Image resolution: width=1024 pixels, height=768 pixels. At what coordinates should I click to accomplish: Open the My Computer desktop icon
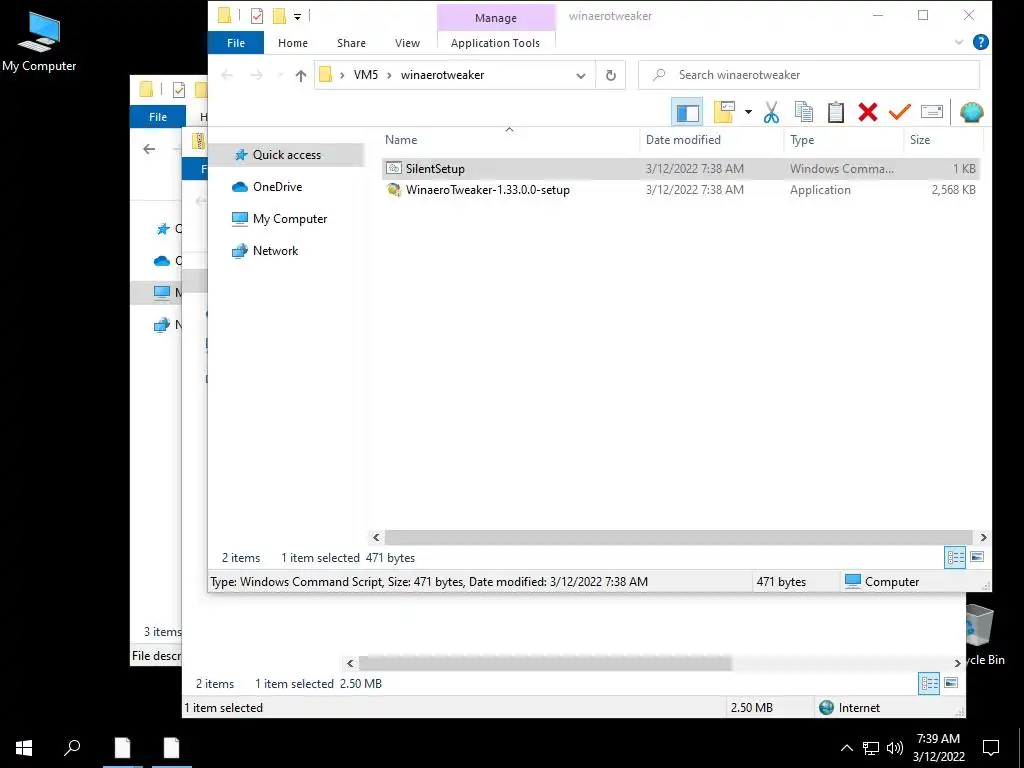[39, 42]
